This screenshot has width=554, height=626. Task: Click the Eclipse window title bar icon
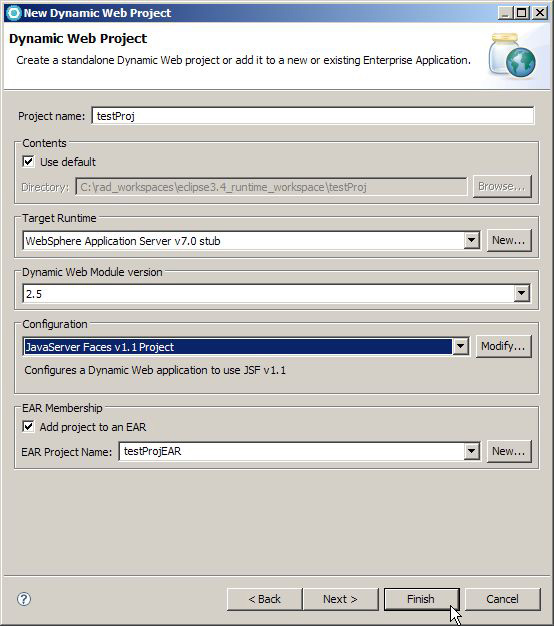click(14, 13)
